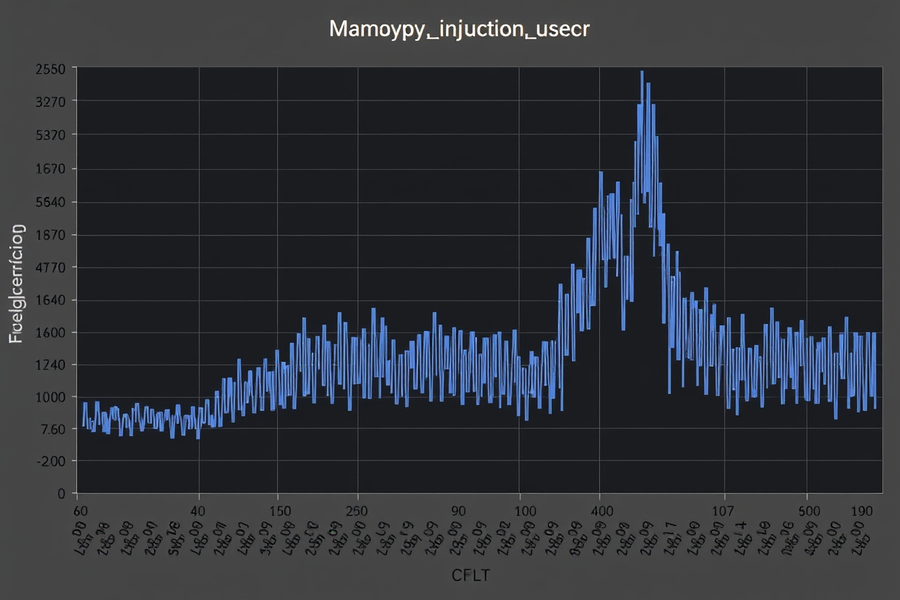
Task: Select the y-axis tick value 1240
Action: 51,365
